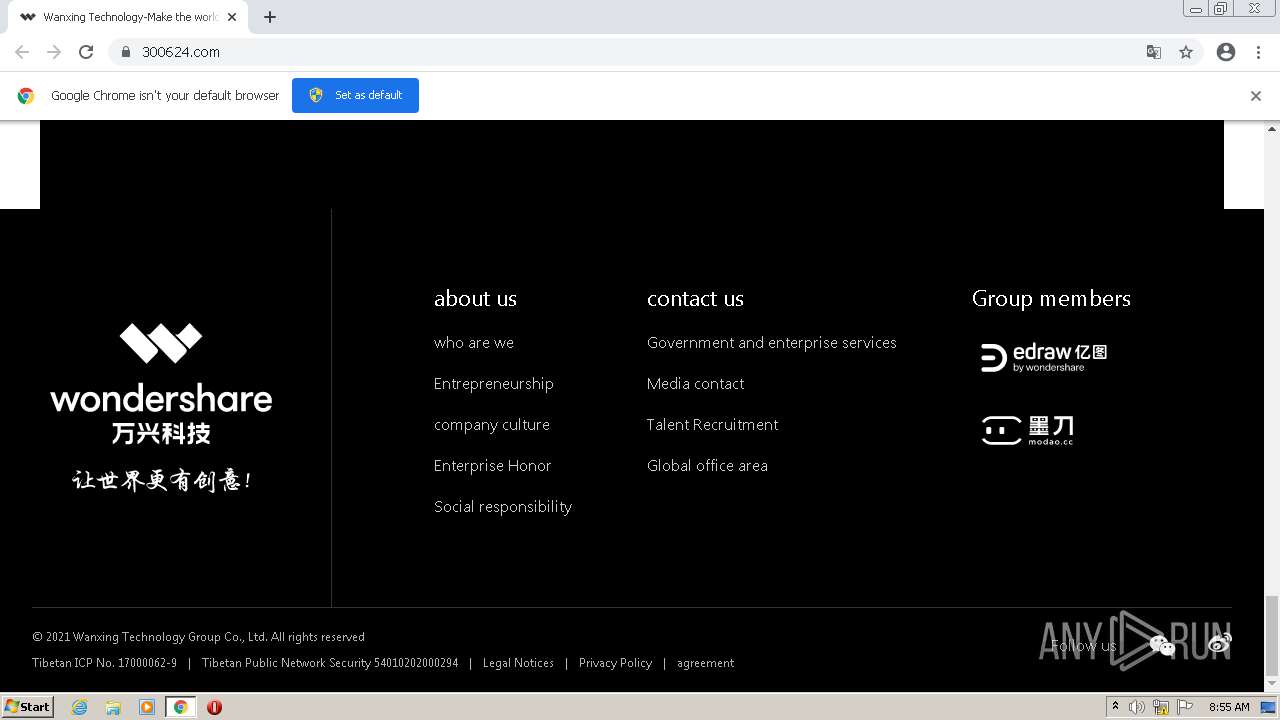Image resolution: width=1280 pixels, height=720 pixels.
Task: Click the 8:55 AM system clock
Action: [1229, 707]
